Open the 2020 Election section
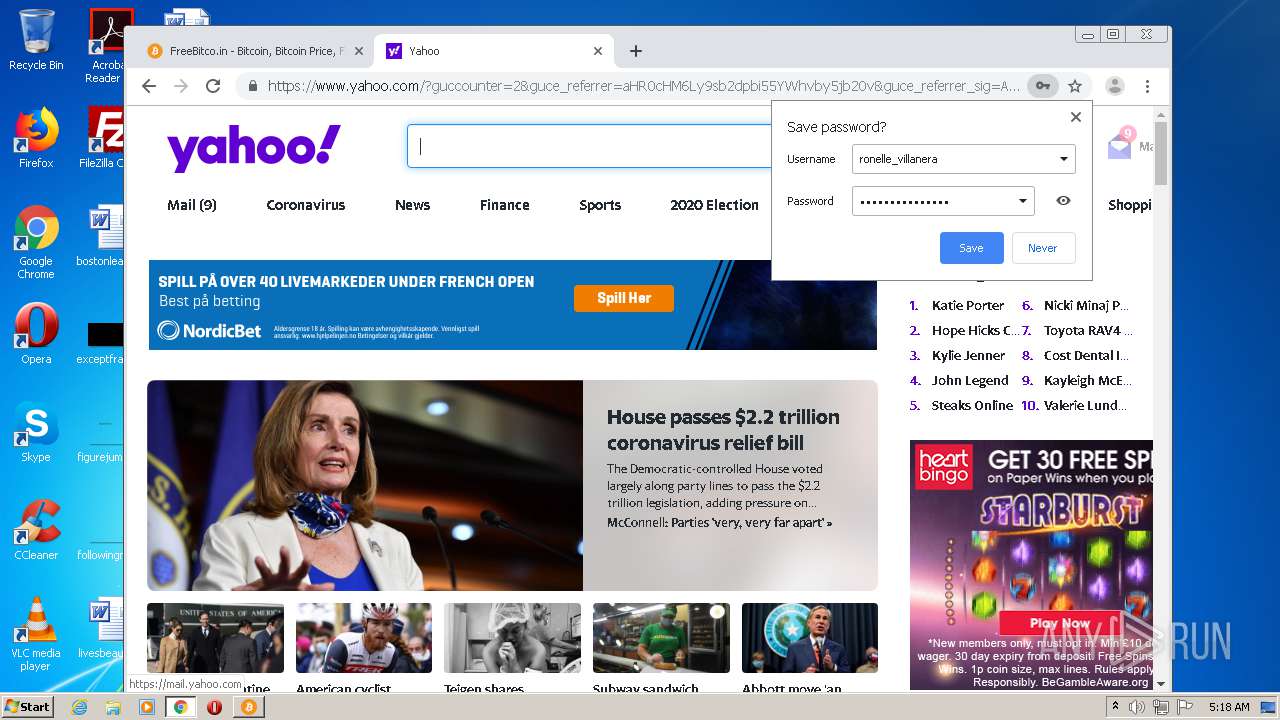Screen dimensions: 1280x720 click(714, 205)
